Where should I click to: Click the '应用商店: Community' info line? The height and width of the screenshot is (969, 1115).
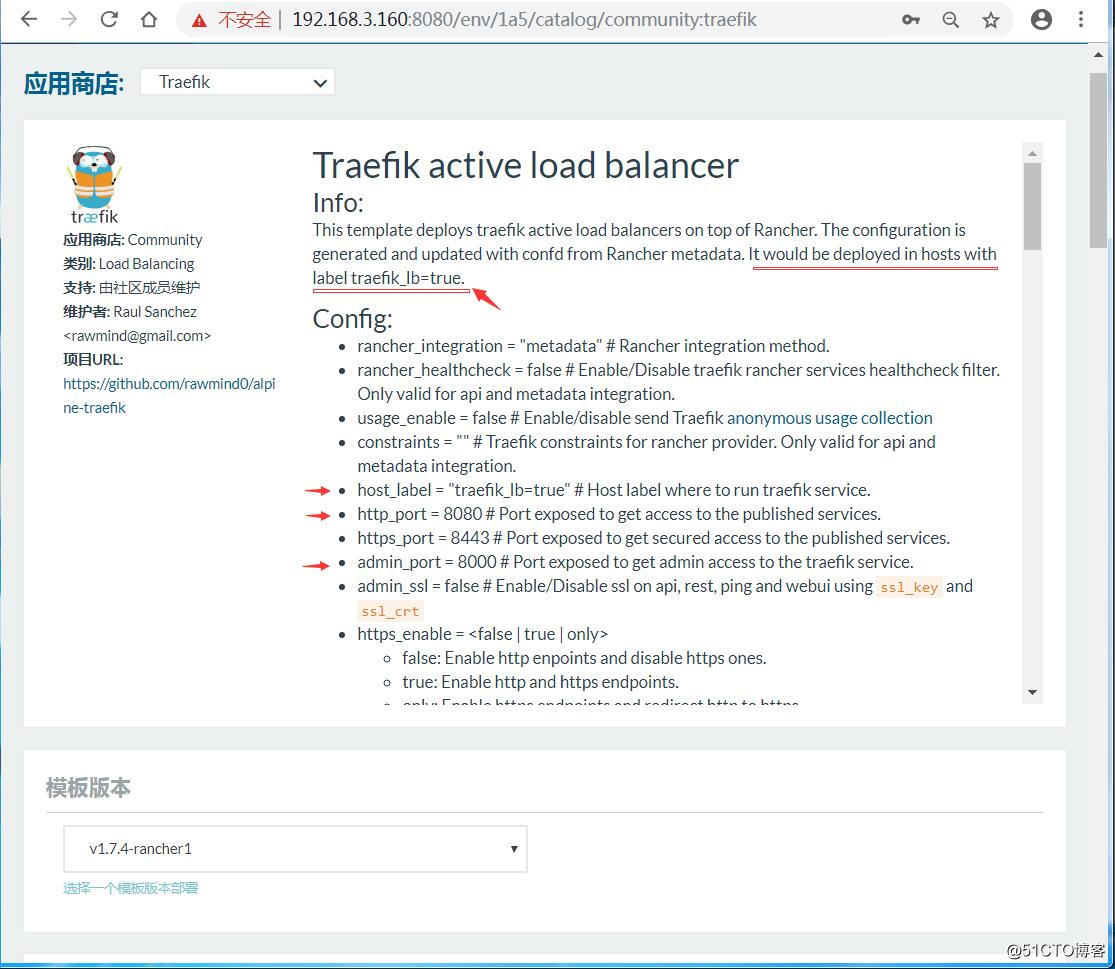tap(133, 240)
